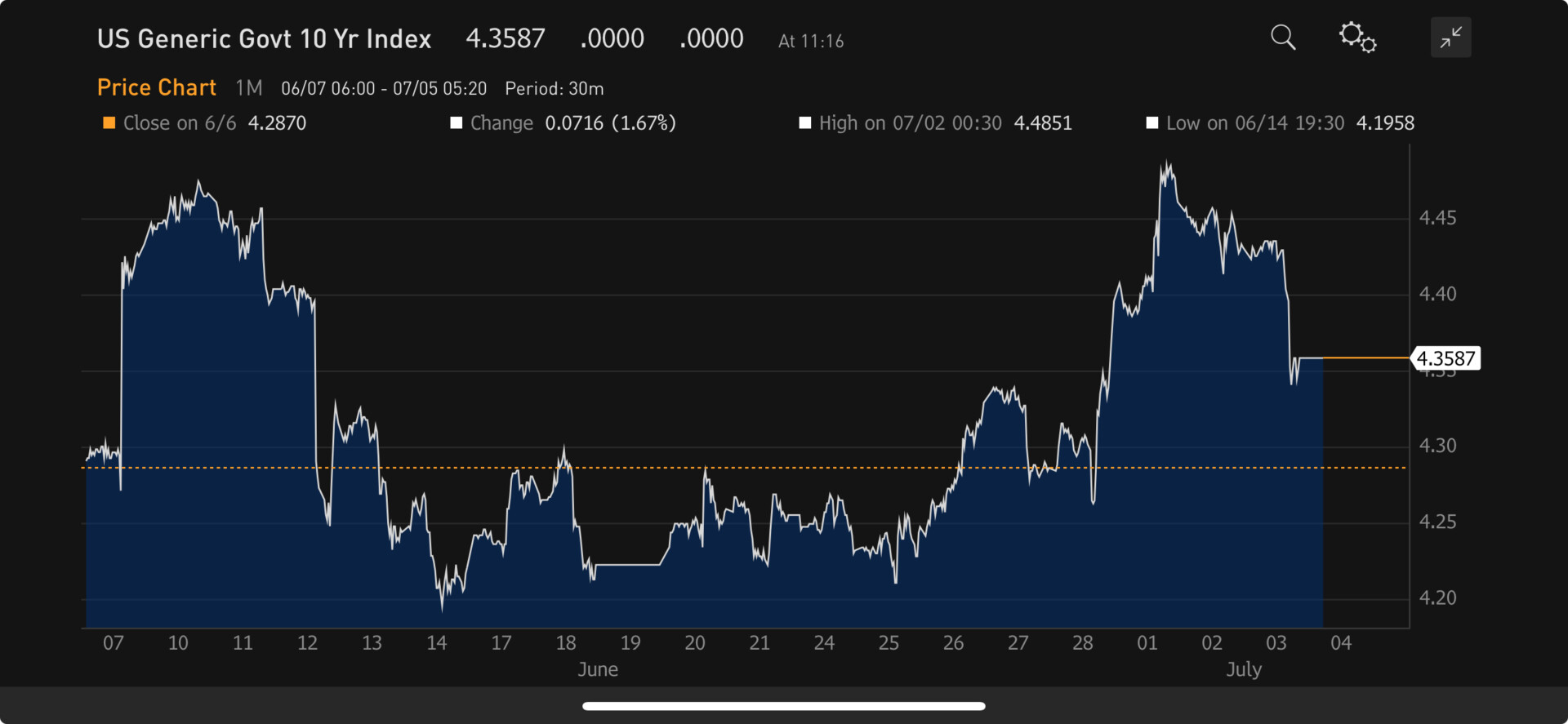Open the 06/07 - 07/05 date range
1568x724 pixels.
384,88
